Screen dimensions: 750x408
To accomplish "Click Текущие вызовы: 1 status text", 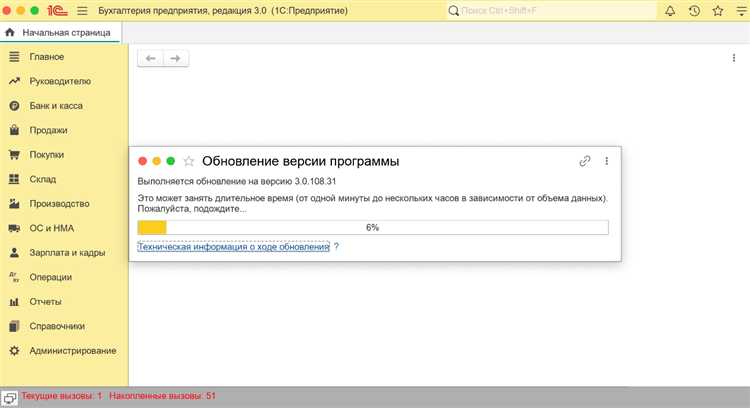I will (x=62, y=396).
